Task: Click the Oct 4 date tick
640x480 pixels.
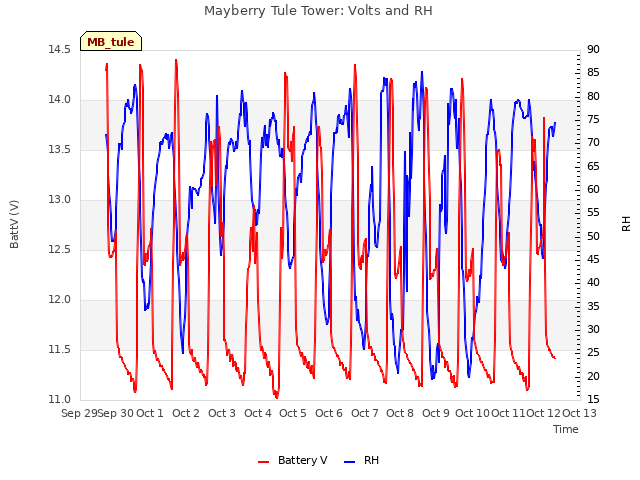Action: [258, 413]
